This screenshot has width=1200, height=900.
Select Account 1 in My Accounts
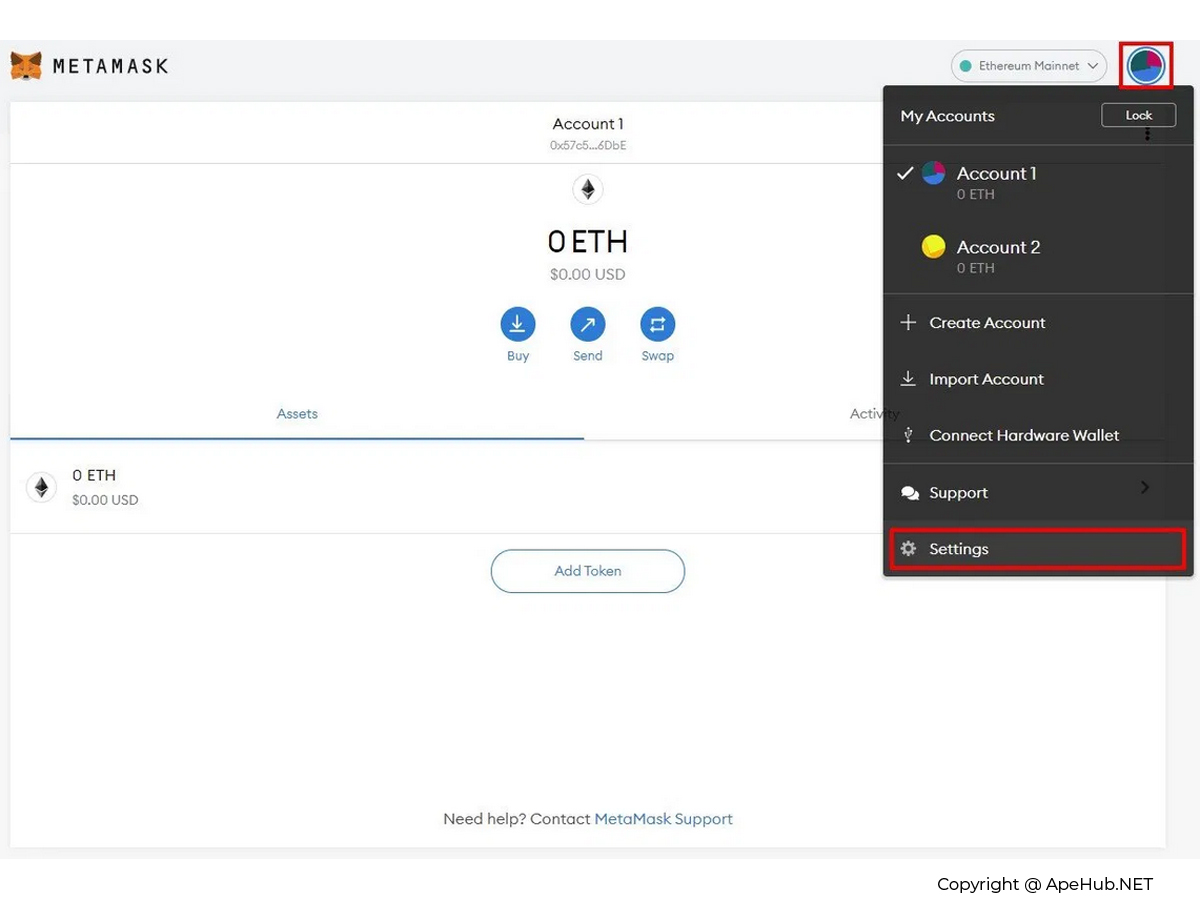[x=997, y=182]
